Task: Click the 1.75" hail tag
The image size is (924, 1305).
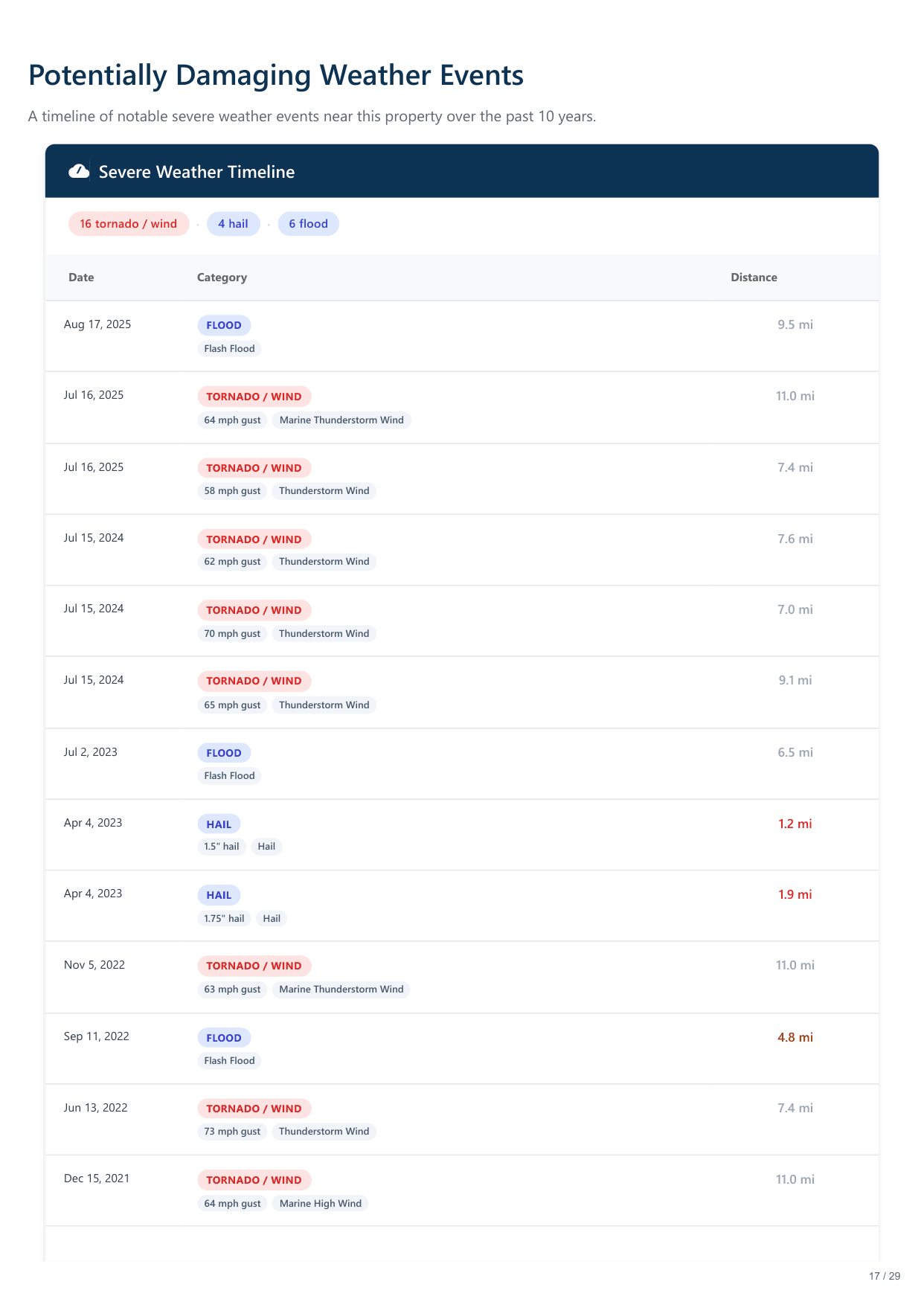Action: click(x=224, y=919)
